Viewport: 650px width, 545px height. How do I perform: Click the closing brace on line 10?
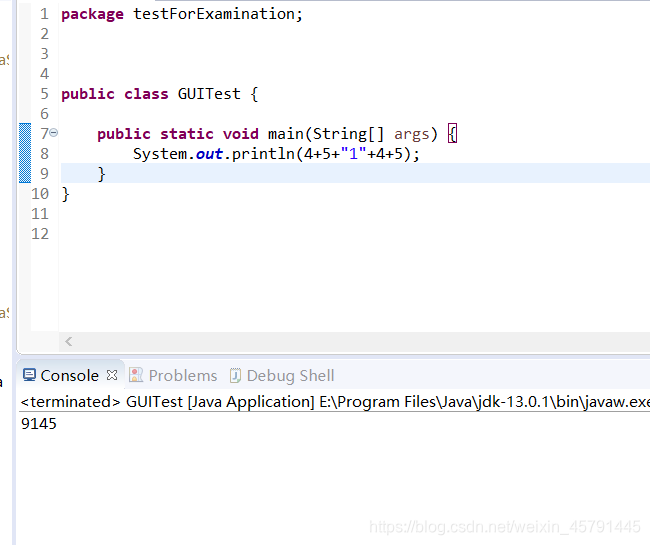coord(65,194)
